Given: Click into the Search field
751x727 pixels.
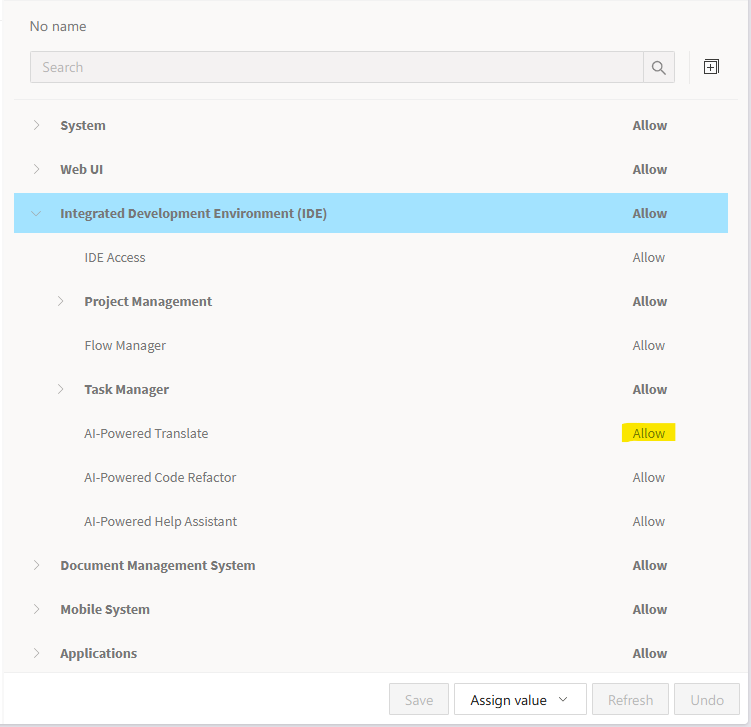Looking at the screenshot, I should click(336, 68).
